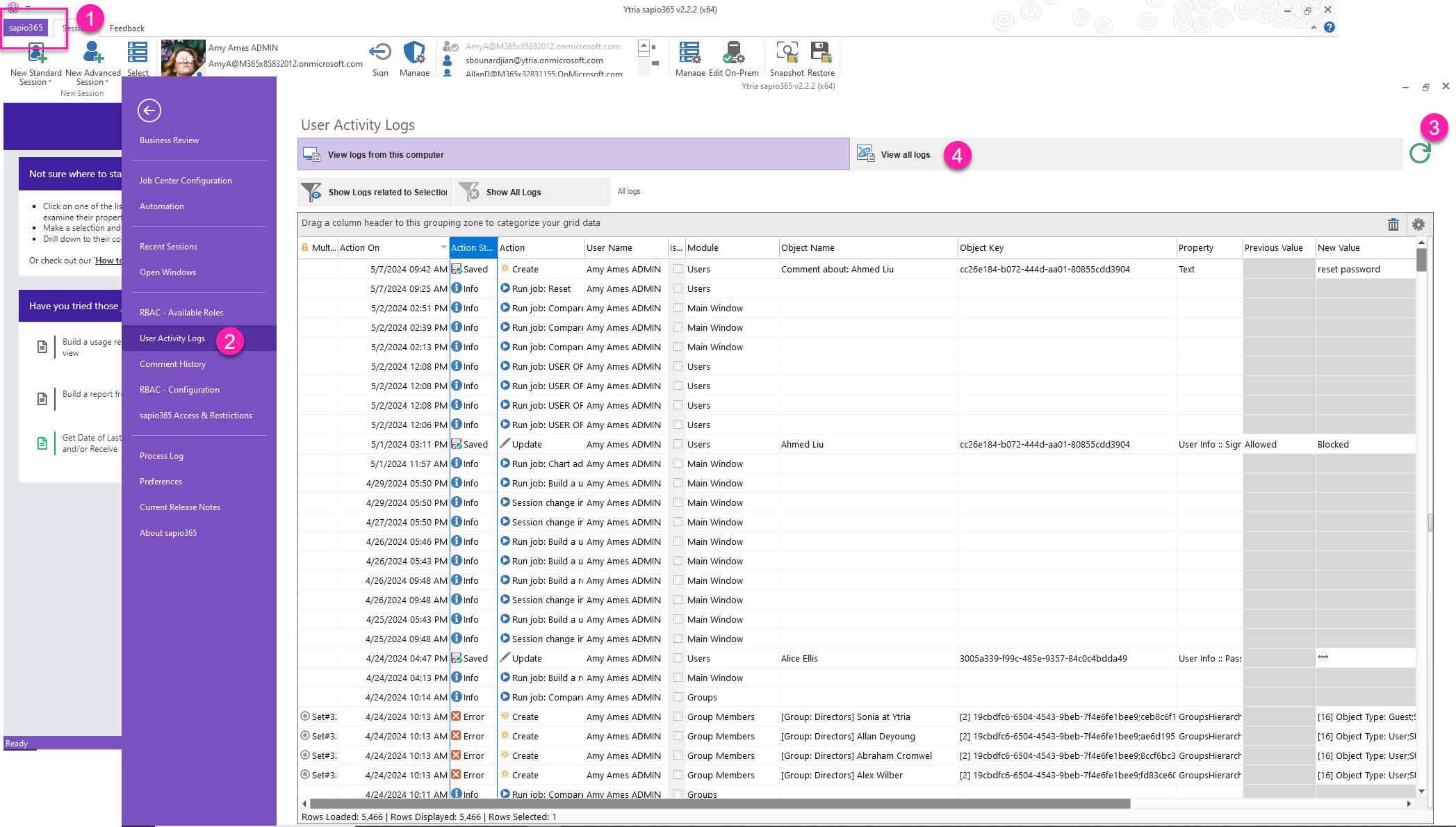
Task: Click the How to link
Action: pos(109,261)
